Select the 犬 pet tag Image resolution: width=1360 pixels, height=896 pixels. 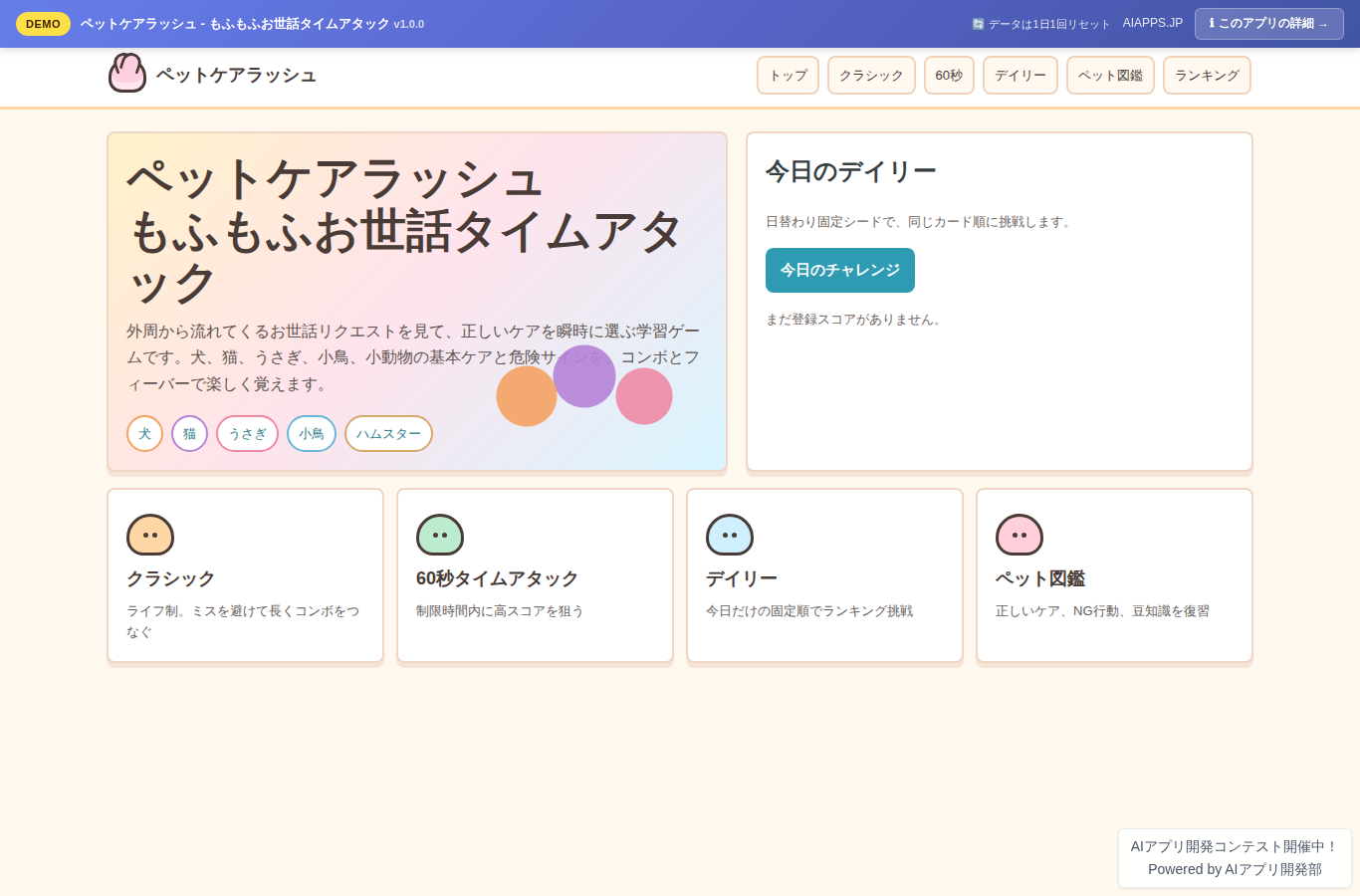tap(144, 433)
